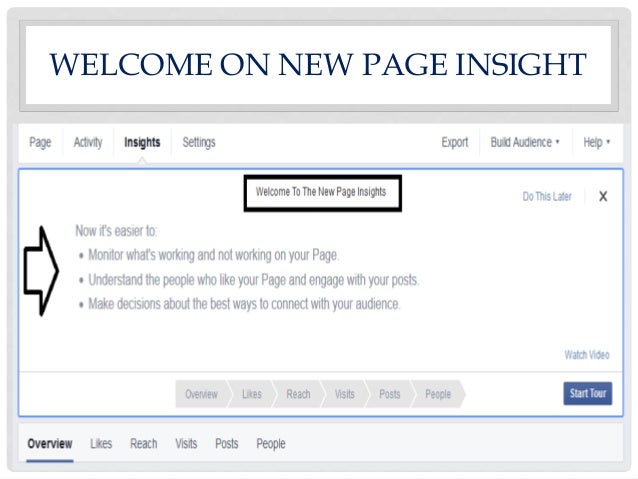Click the 'Make decisions about the best ways' bullet
The height and width of the screenshot is (479, 638).
click(244, 304)
